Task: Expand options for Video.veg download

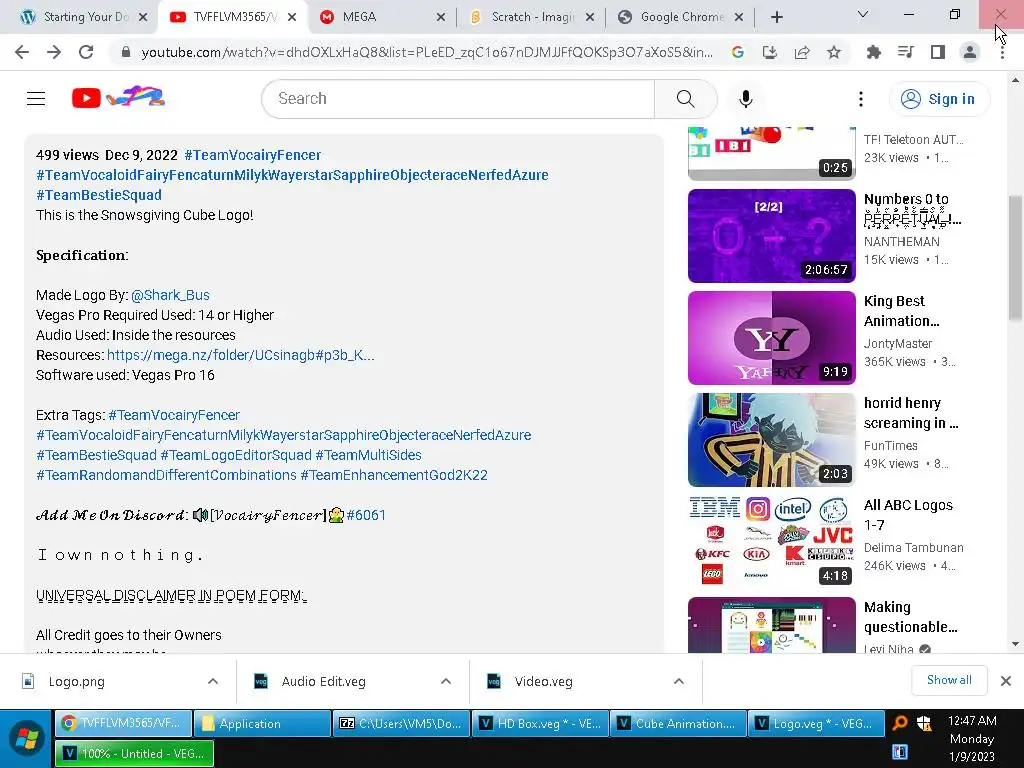Action: pyautogui.click(x=679, y=681)
